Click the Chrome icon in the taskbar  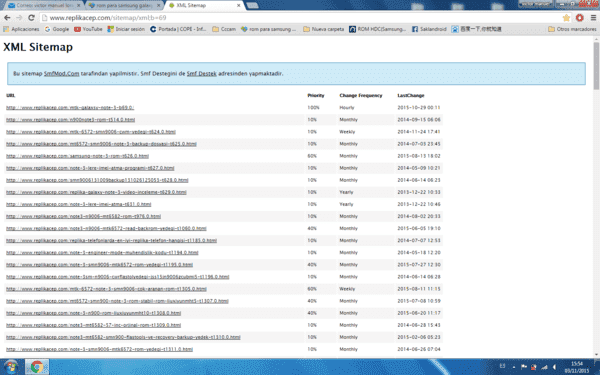(x=37, y=367)
